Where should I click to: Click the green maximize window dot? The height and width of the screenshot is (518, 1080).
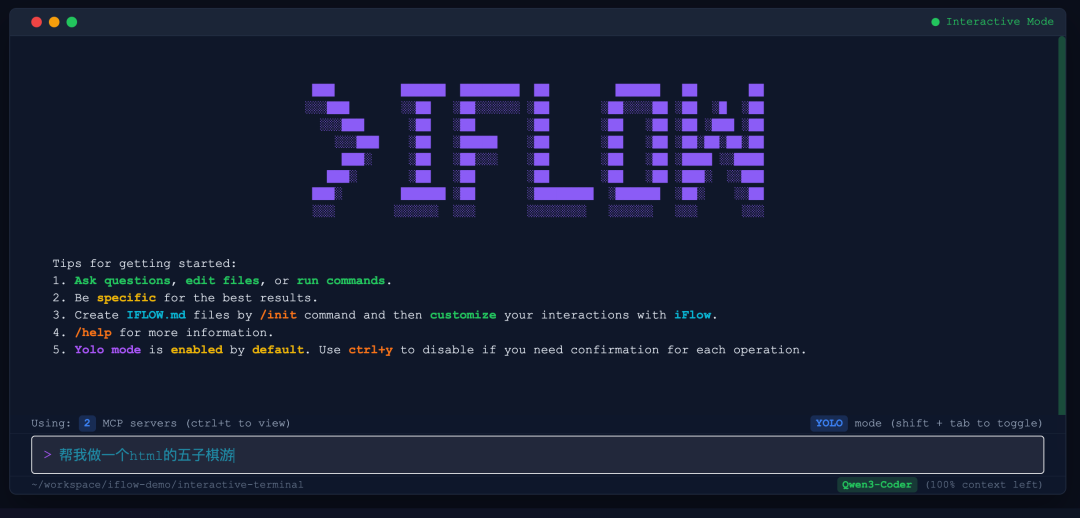coord(72,22)
